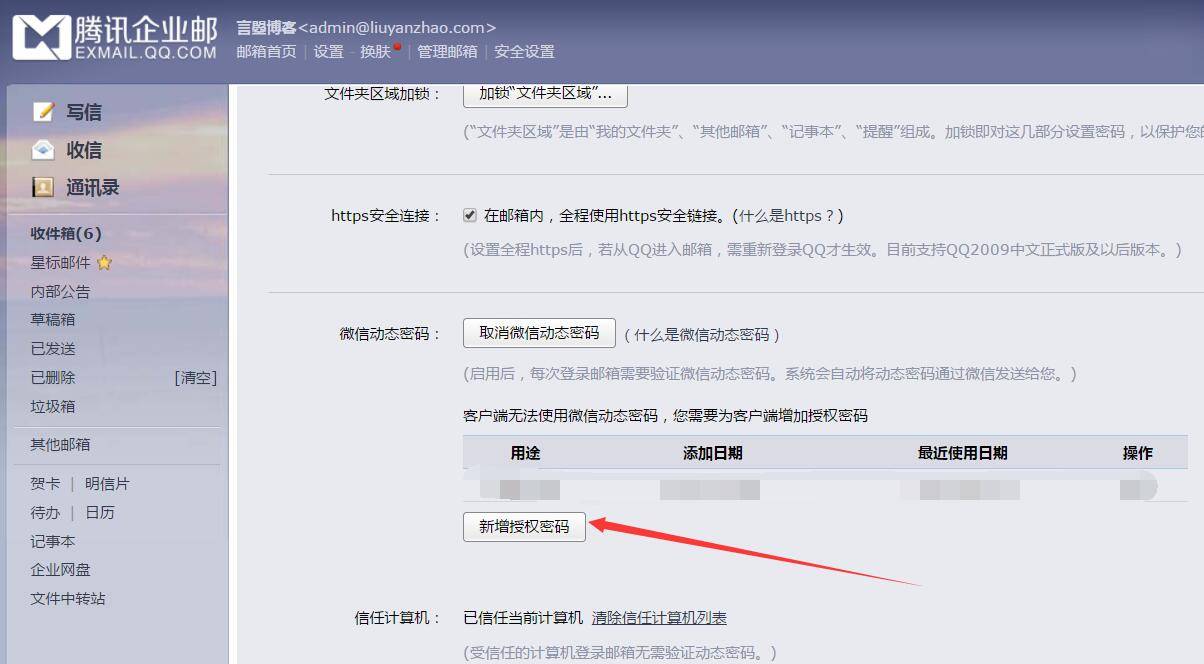Click the Tencent Exmail logo

tap(115, 38)
